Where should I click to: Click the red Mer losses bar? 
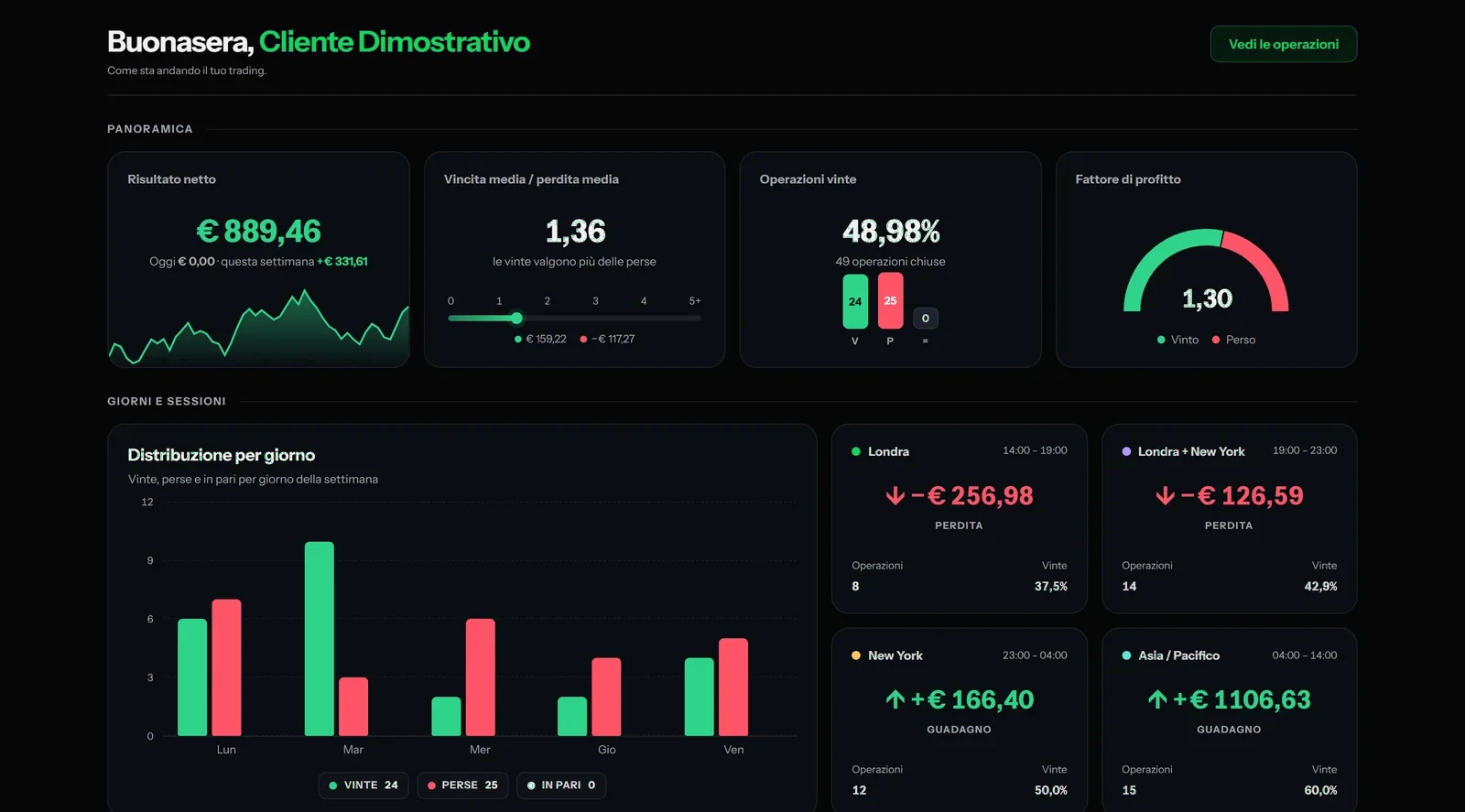pos(481,677)
